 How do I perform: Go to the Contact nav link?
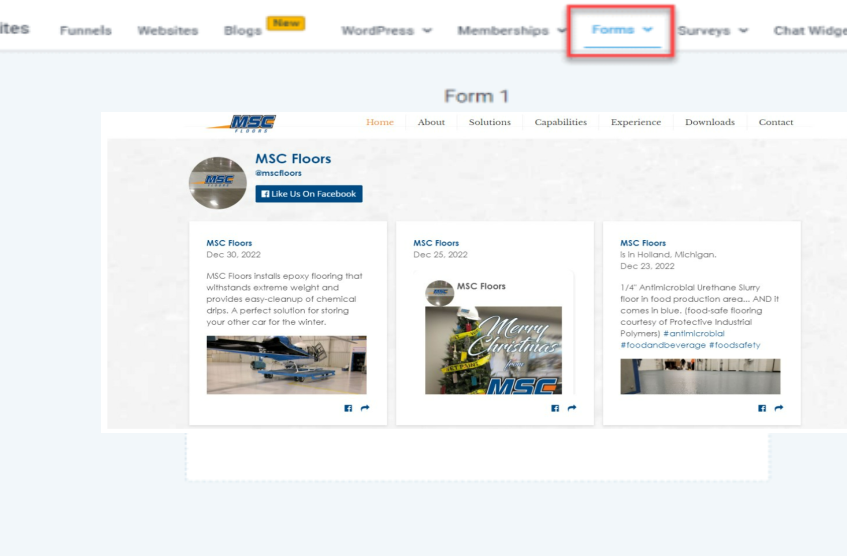pyautogui.click(x=776, y=122)
